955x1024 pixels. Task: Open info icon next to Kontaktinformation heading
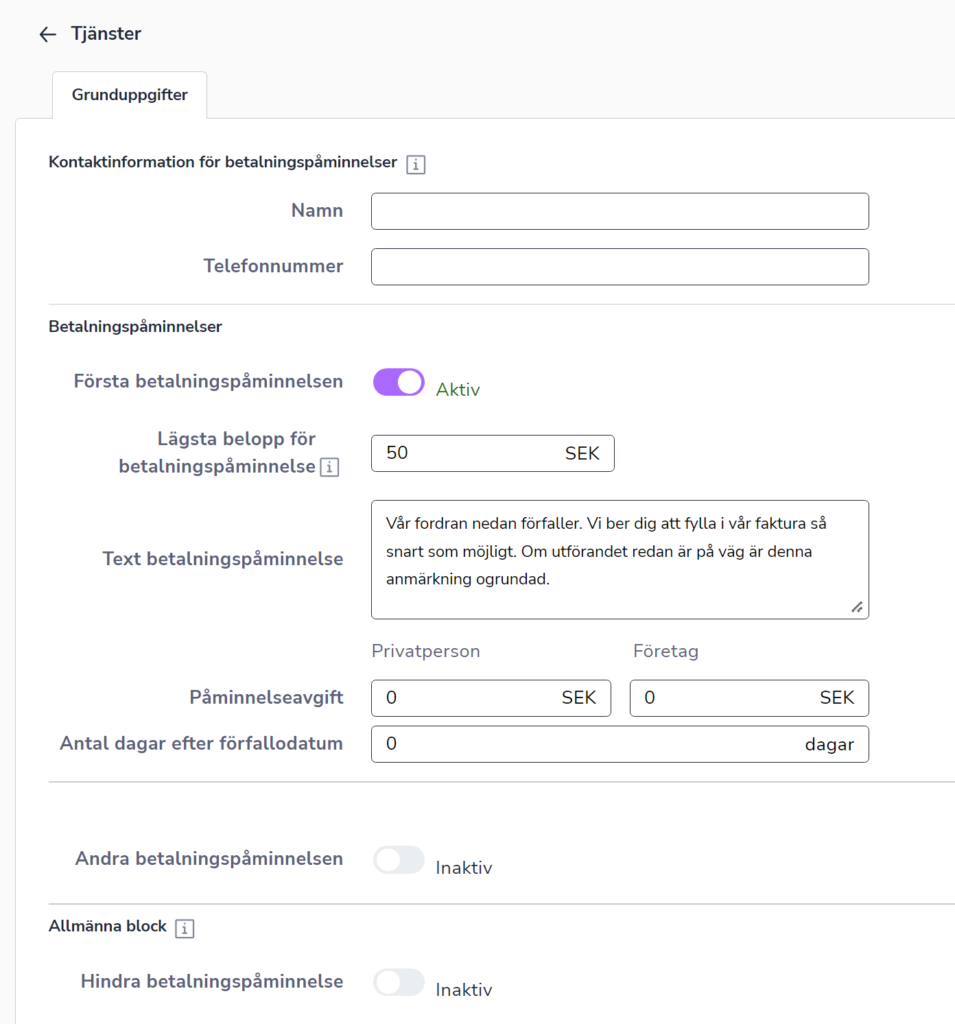pyautogui.click(x=415, y=165)
